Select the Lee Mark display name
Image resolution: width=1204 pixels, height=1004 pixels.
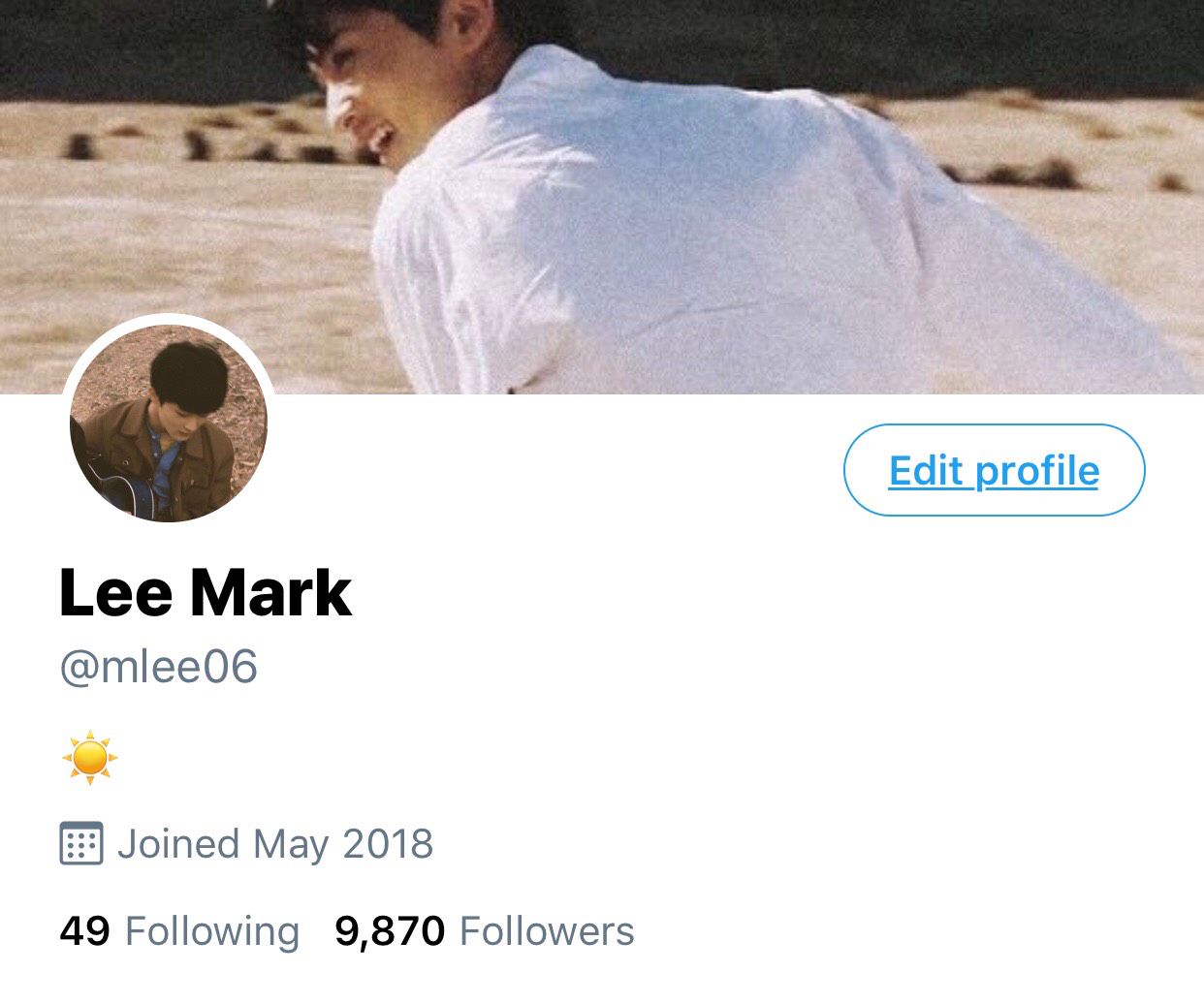206,592
